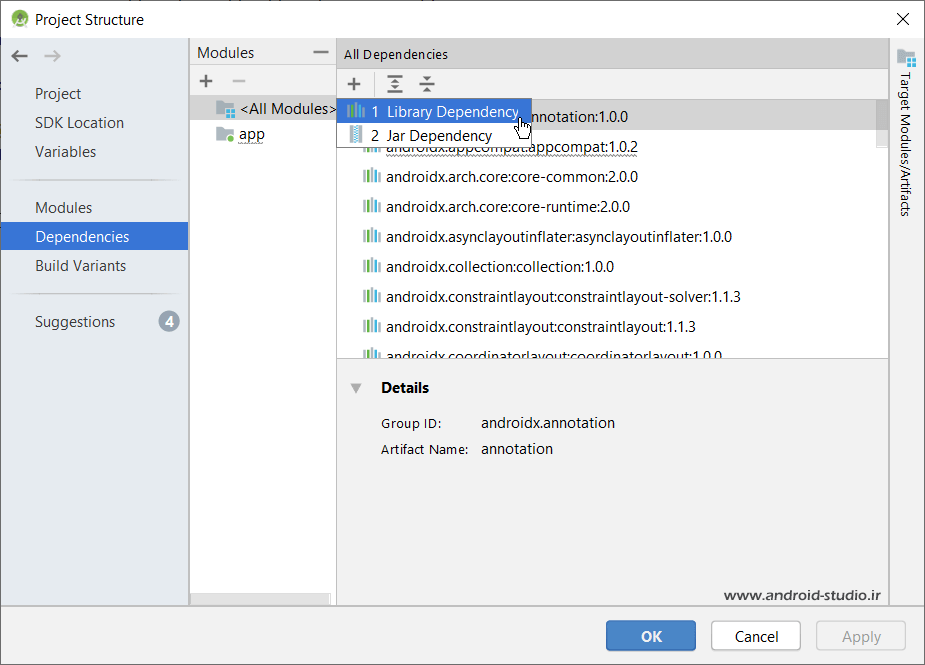Close the Project Structure dialog
This screenshot has height=665, width=925.
click(x=903, y=19)
